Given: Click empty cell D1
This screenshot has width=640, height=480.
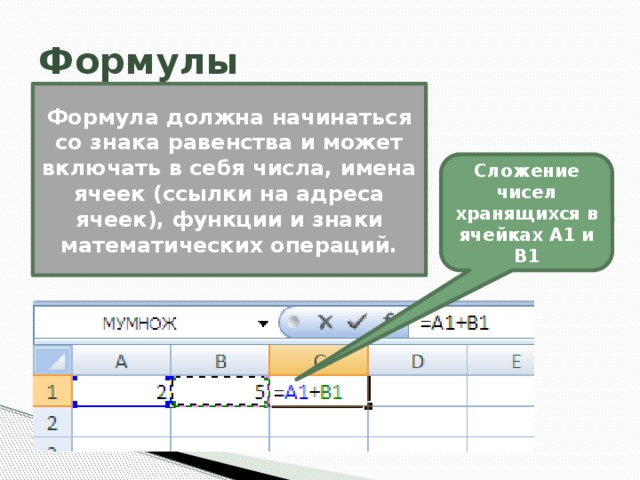Looking at the screenshot, I should [x=418, y=391].
